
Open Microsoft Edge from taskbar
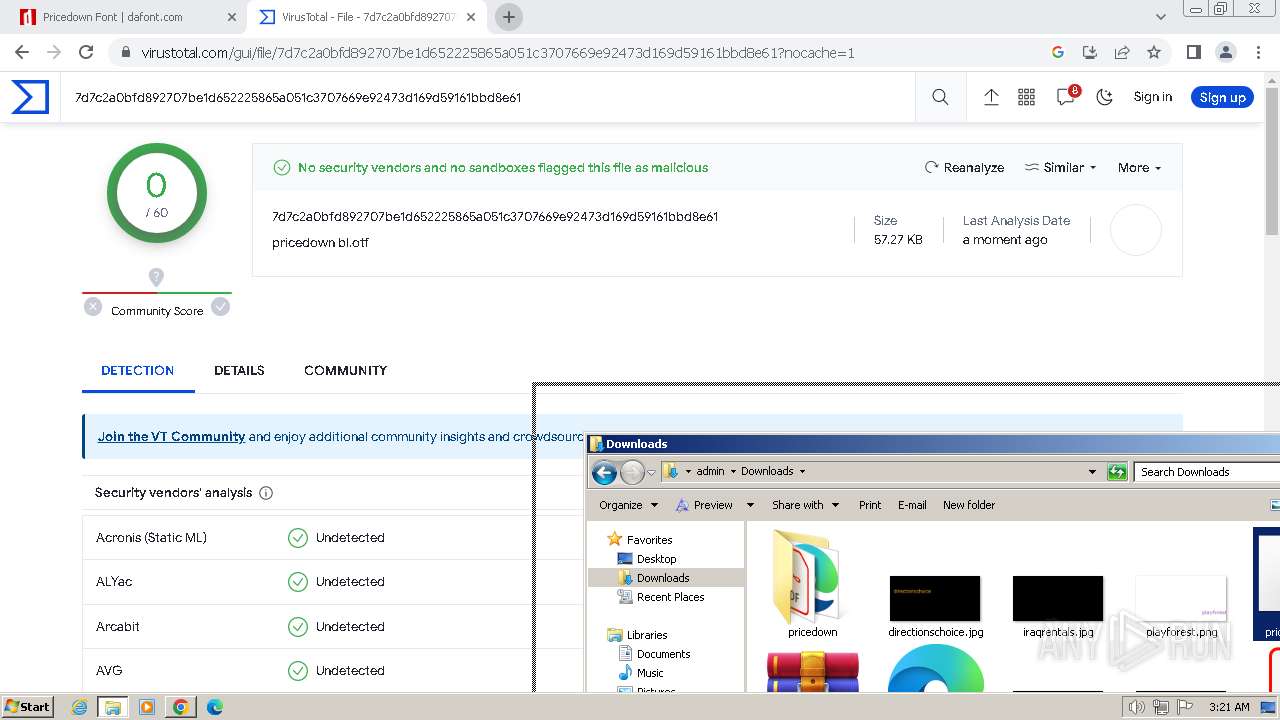tap(214, 707)
